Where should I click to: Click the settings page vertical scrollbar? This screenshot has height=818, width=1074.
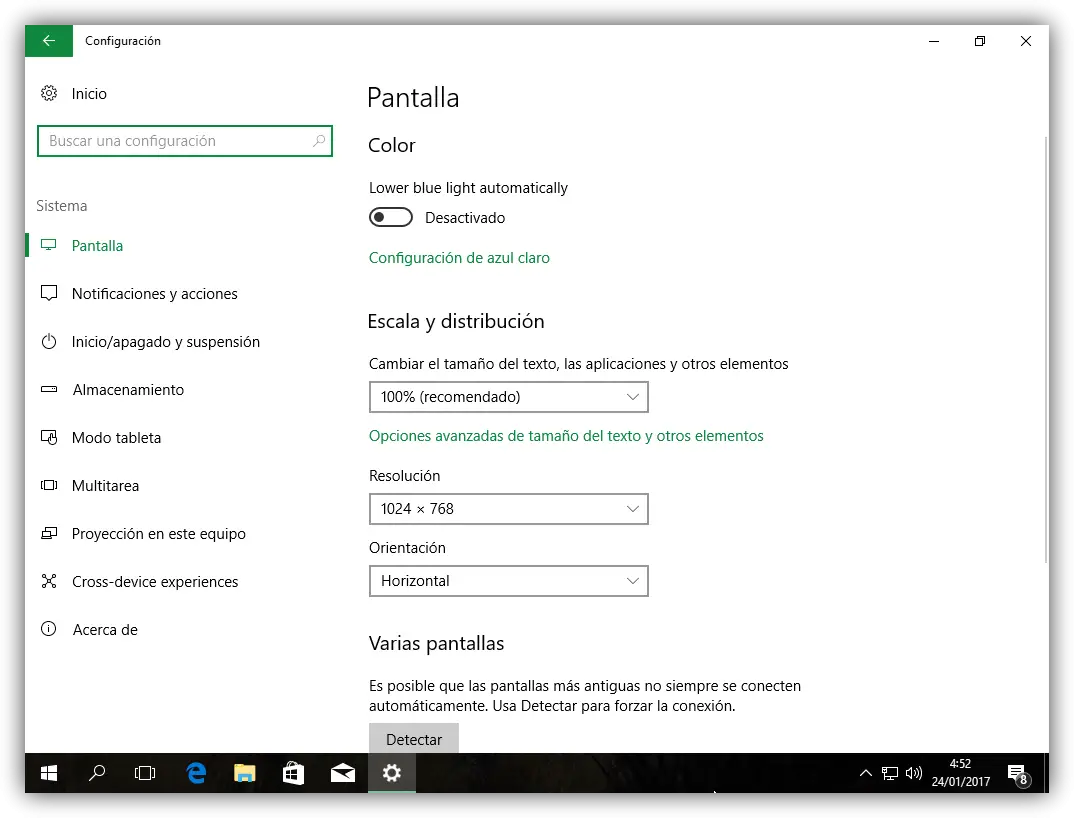(1046, 349)
